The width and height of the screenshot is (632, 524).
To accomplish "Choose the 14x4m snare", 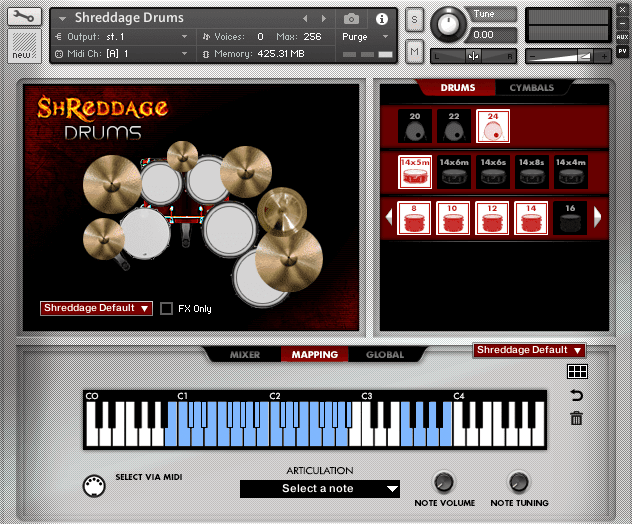I will 571,172.
